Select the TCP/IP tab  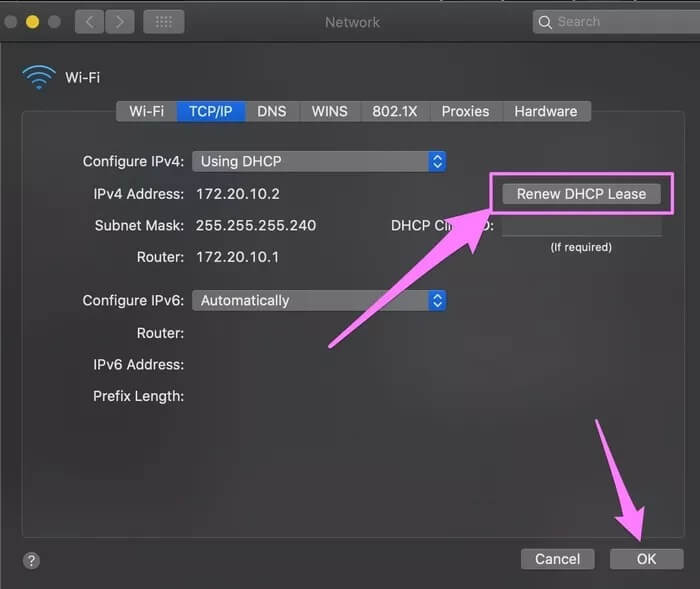click(x=211, y=111)
